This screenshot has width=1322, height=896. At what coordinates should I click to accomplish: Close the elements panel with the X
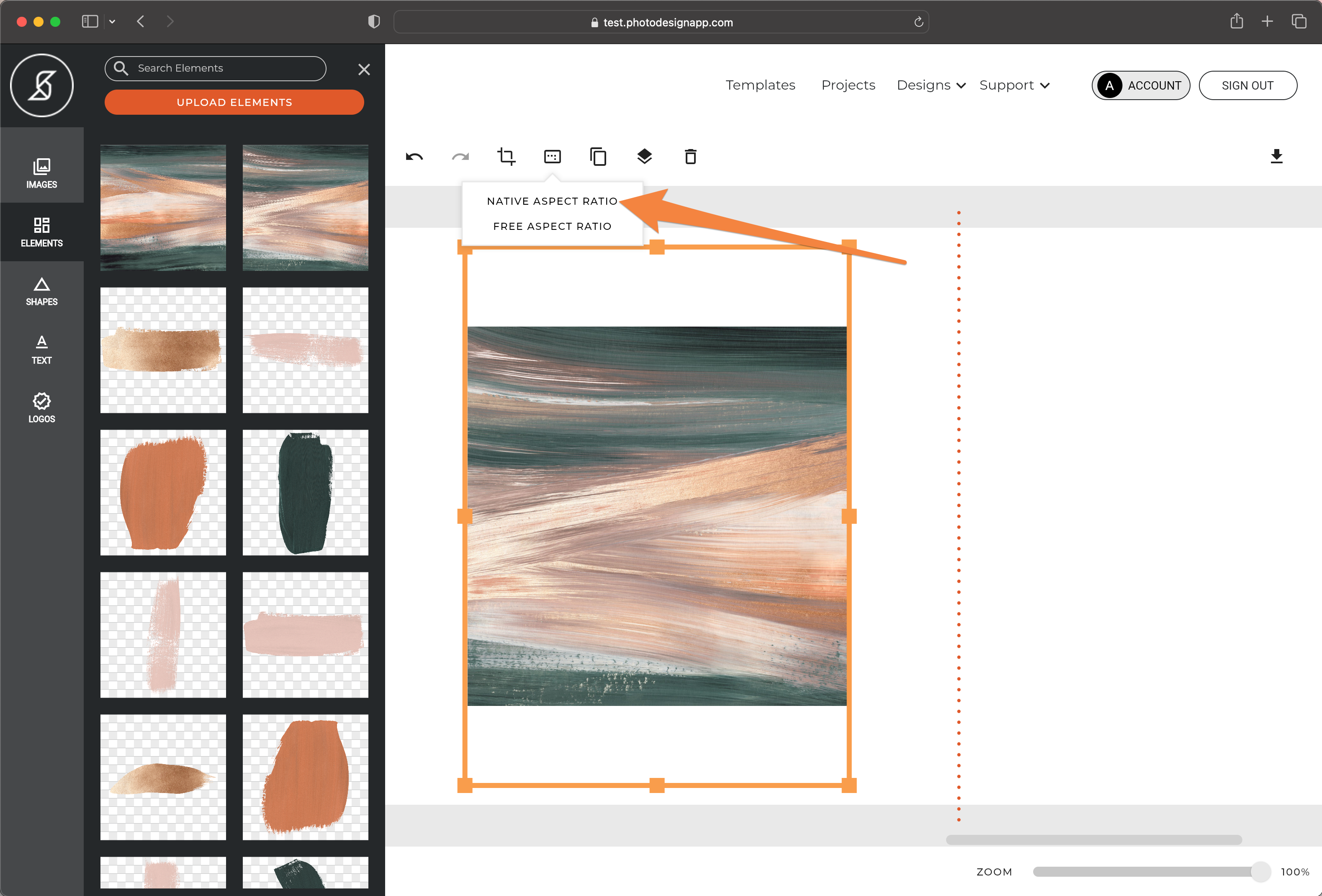pyautogui.click(x=364, y=70)
